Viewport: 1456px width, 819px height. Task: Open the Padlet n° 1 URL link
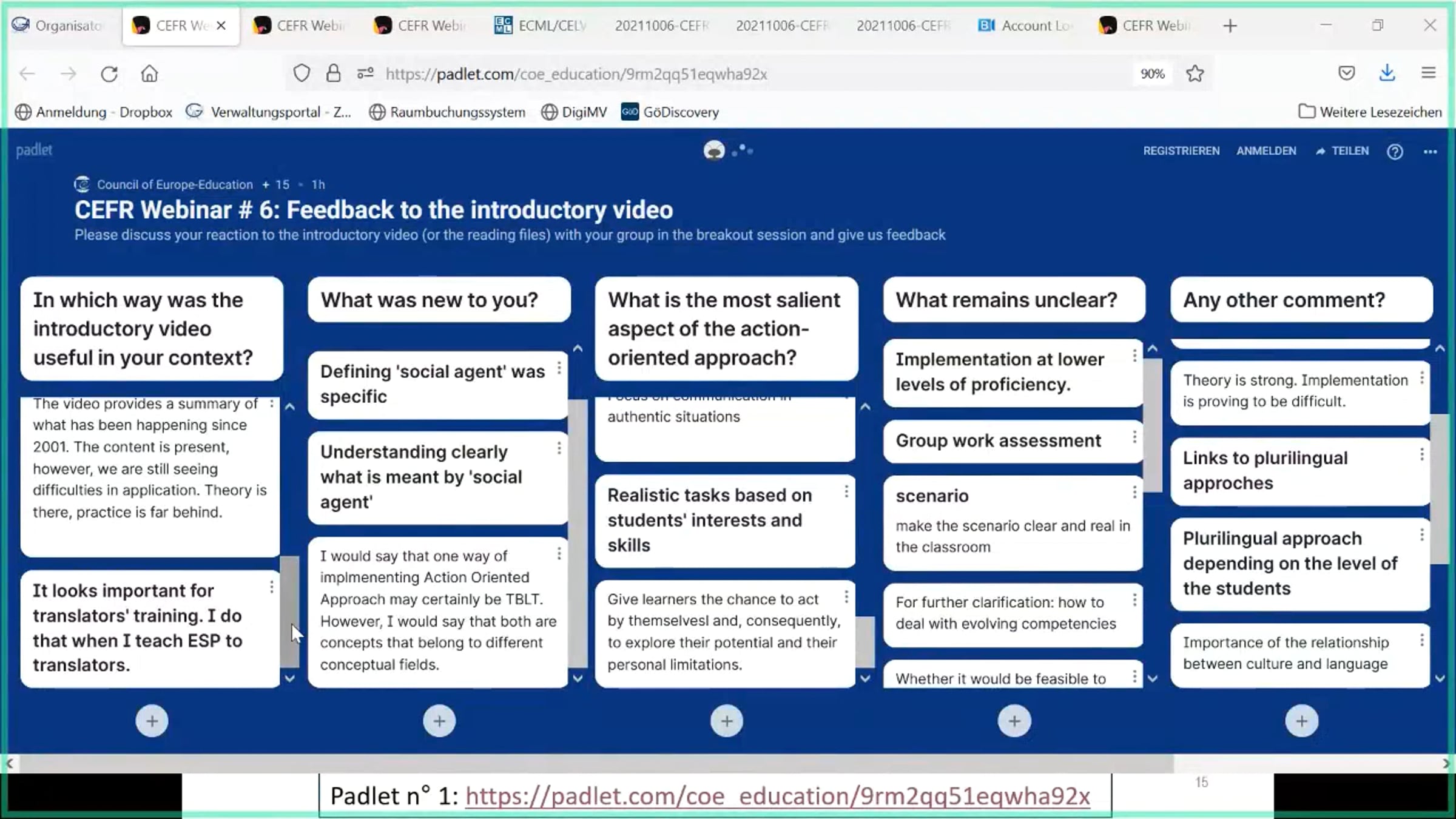pyautogui.click(x=778, y=796)
